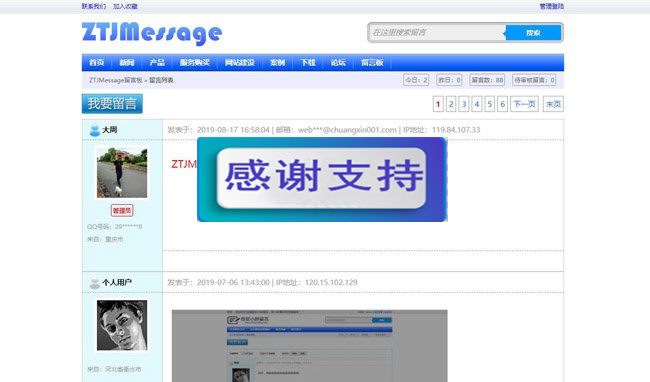Click the 感谢支持 banner image

pyautogui.click(x=322, y=179)
